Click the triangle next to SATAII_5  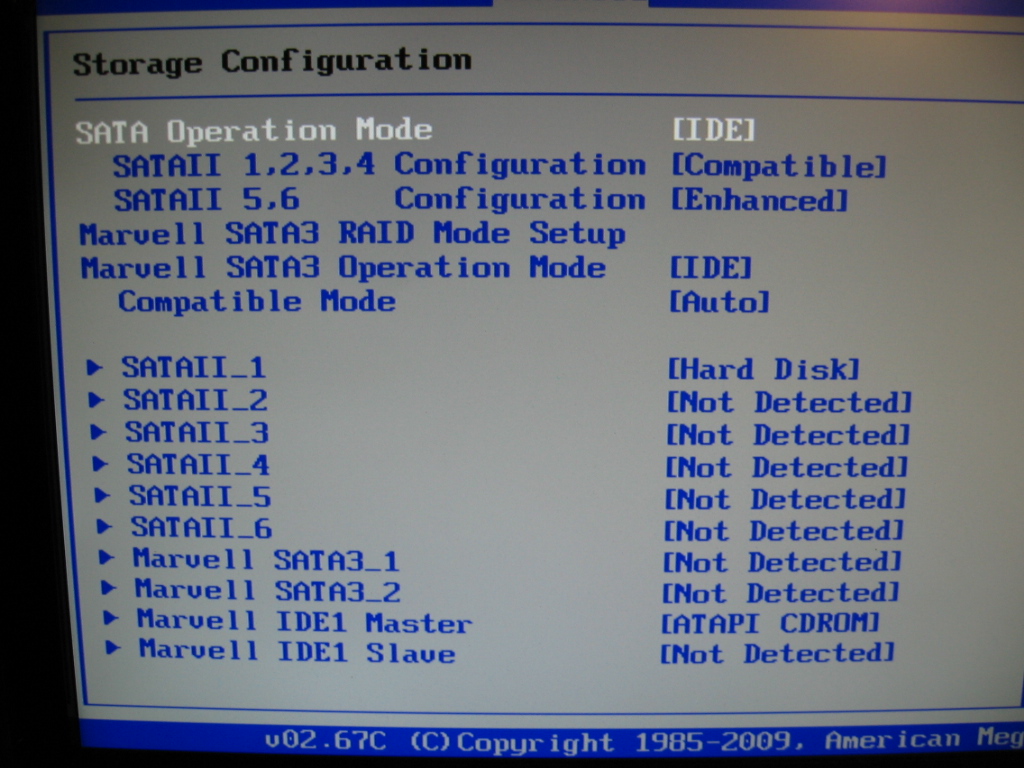[102, 495]
